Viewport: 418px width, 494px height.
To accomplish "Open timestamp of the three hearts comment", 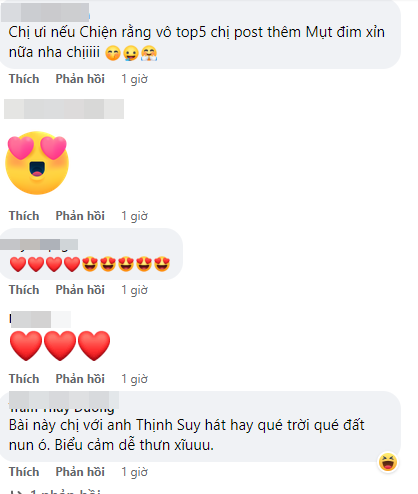I will (134, 379).
